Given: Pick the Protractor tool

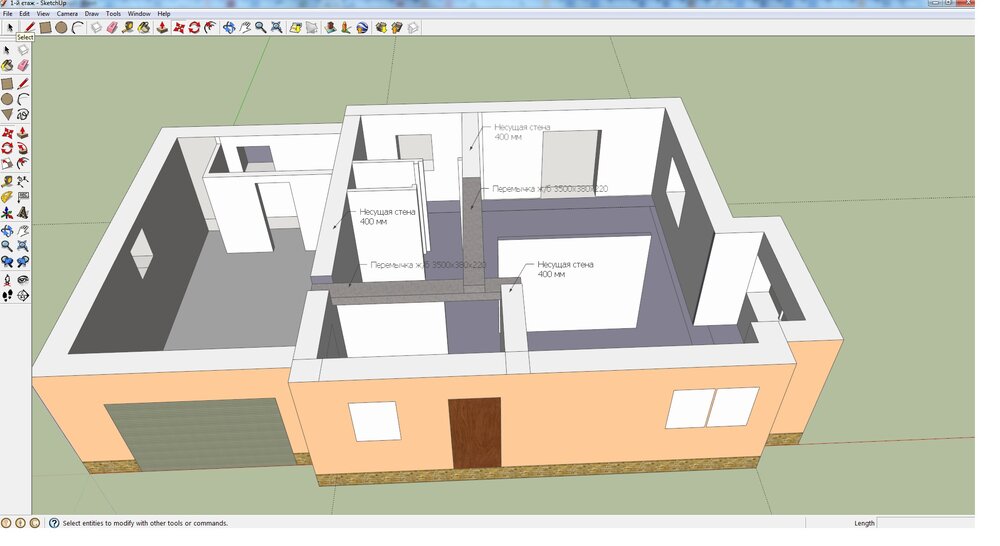Looking at the screenshot, I should pyautogui.click(x=7, y=197).
